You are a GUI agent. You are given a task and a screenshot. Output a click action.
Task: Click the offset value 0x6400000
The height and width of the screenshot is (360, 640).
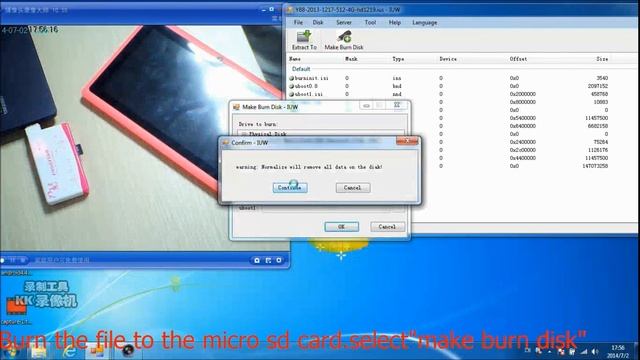click(522, 126)
